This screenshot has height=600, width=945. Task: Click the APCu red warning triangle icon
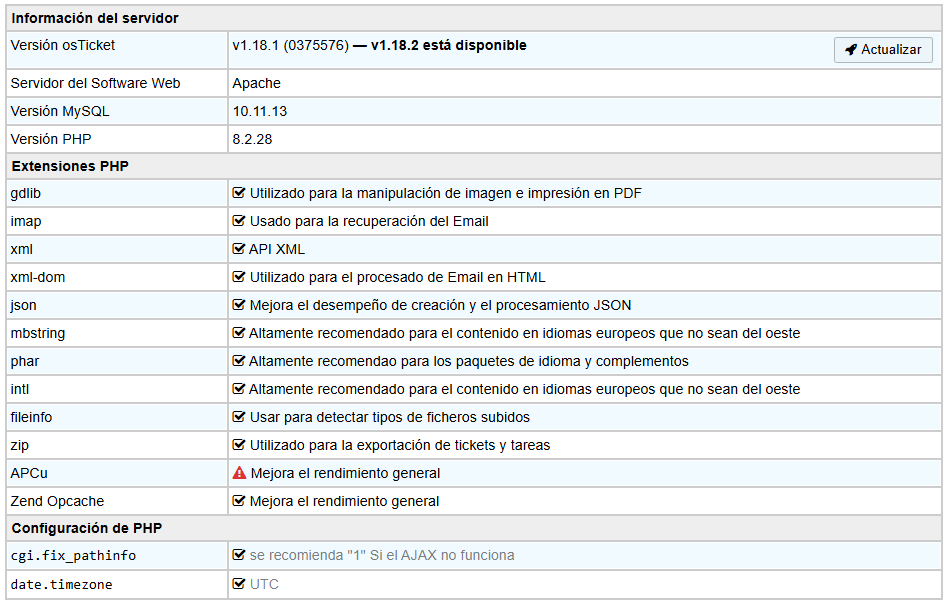tap(239, 473)
